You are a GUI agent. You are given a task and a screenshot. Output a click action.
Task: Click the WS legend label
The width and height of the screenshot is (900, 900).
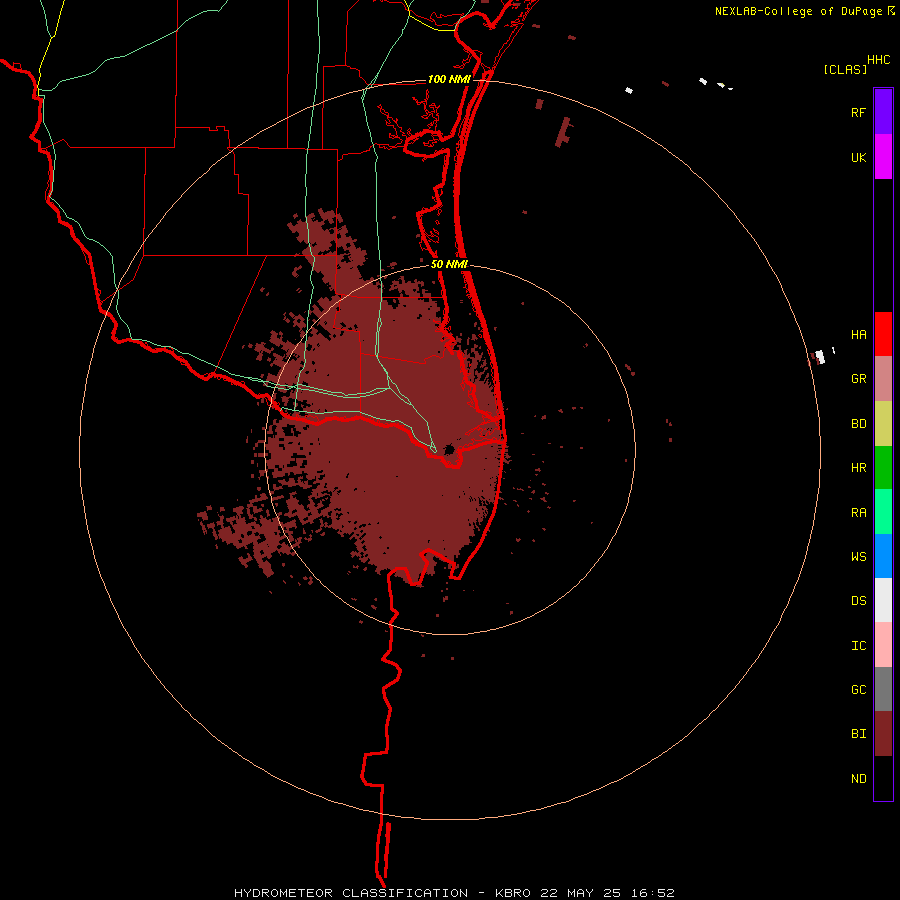pos(859,557)
